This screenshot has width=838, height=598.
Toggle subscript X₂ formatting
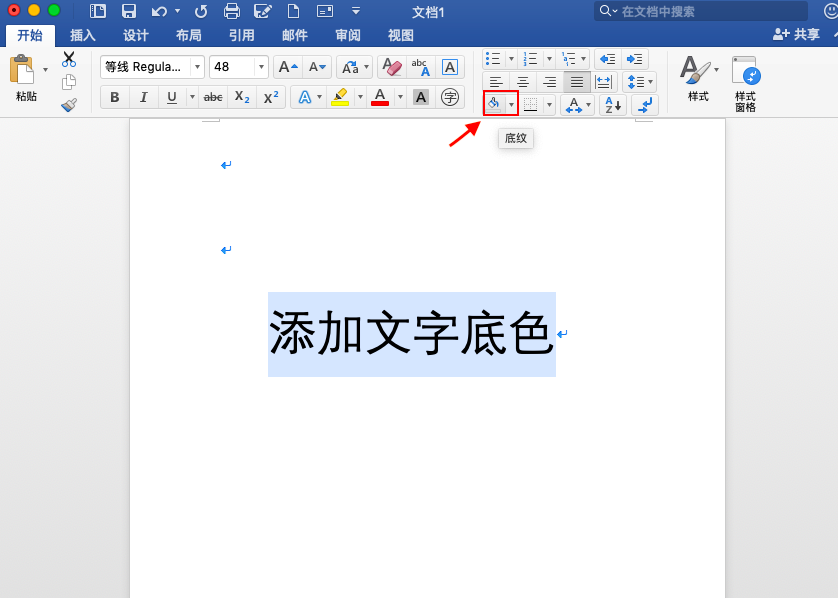coord(242,97)
